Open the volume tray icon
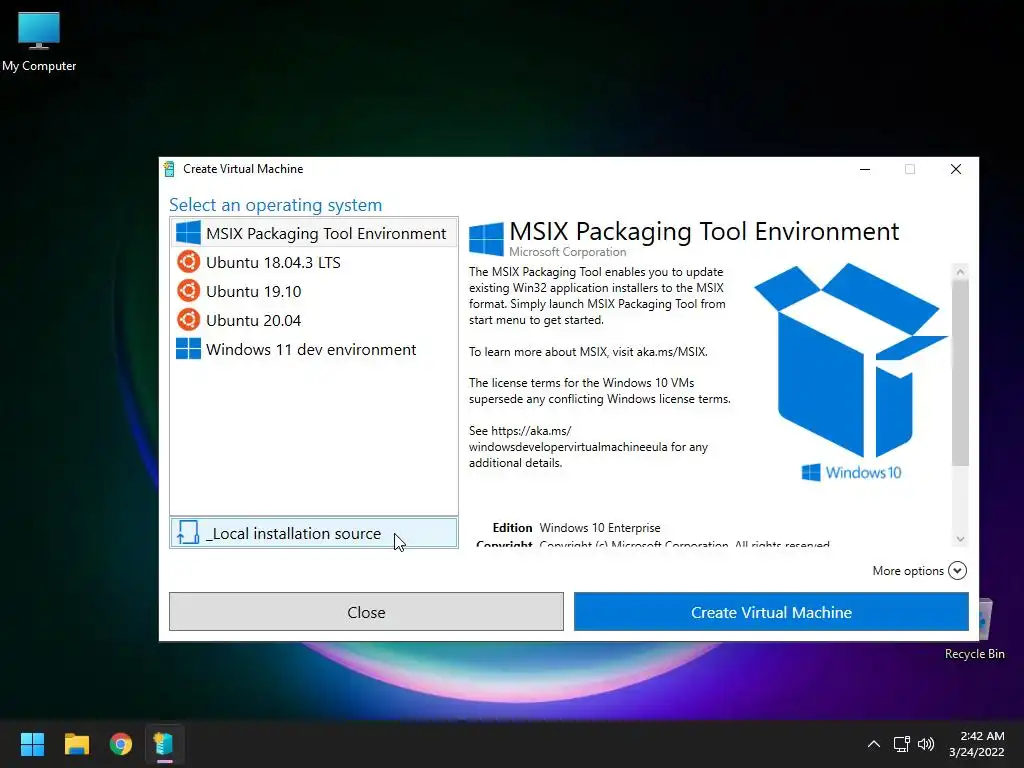The image size is (1024, 768). (x=926, y=744)
